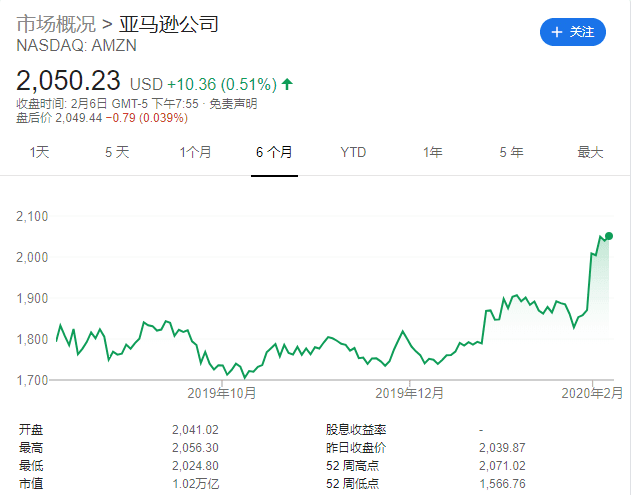Open the 免责声明 disclaimer link
Image resolution: width=632 pixels, height=495 pixels.
233,104
